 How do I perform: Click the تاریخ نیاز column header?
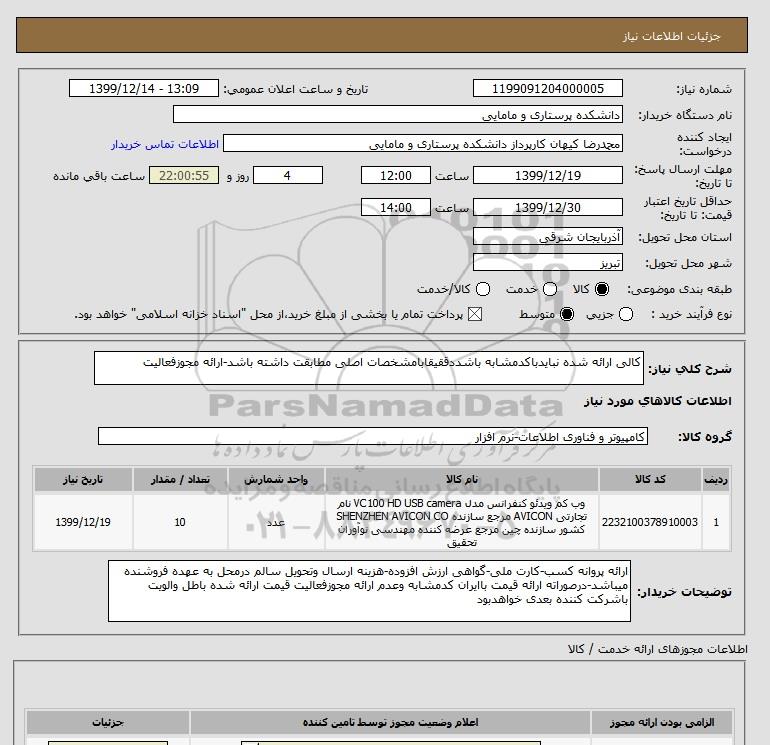pyautogui.click(x=83, y=479)
